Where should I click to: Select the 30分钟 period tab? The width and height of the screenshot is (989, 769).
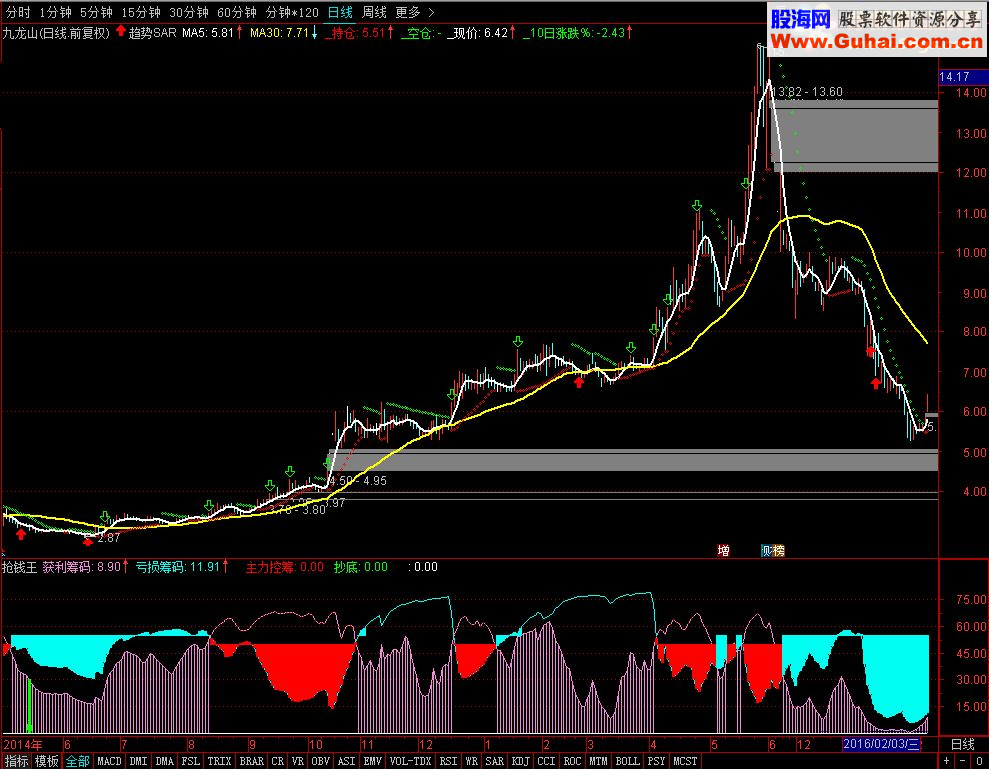[x=189, y=12]
